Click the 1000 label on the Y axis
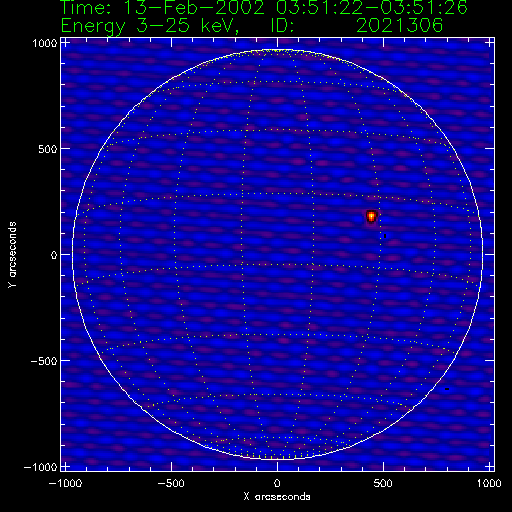 [45, 43]
